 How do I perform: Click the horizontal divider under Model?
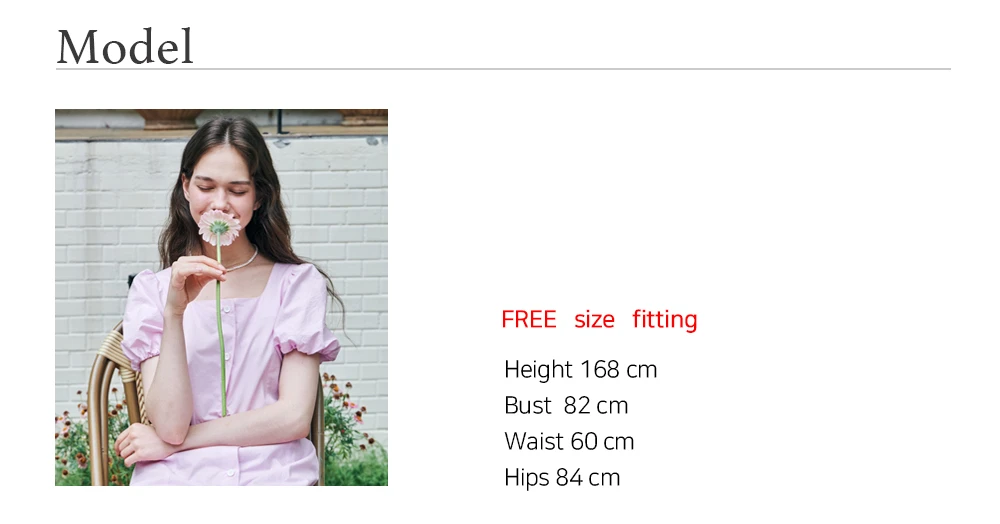coord(503,69)
